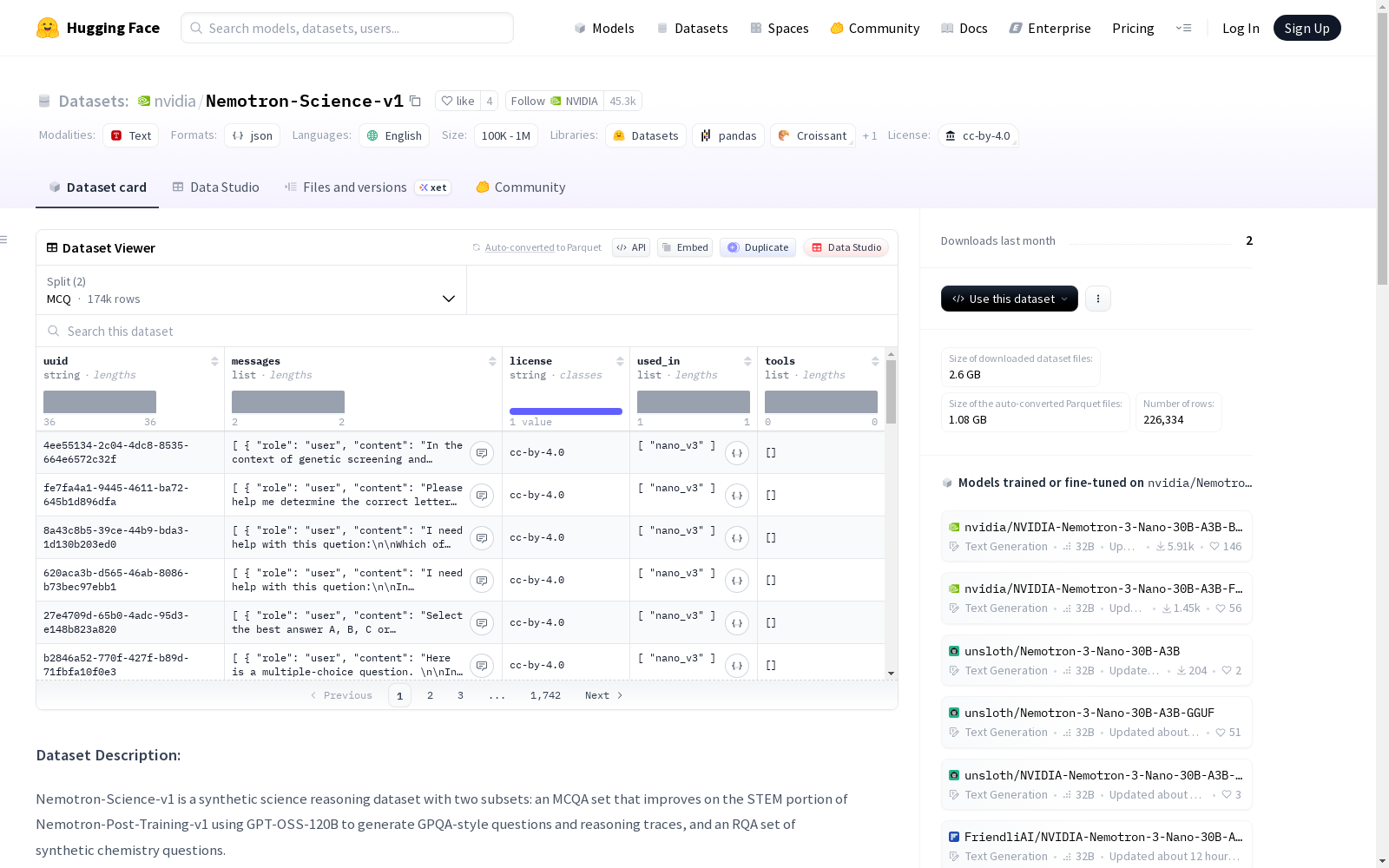1389x868 pixels.
Task: Go to Spaces in the top navigation
Action: tap(780, 28)
